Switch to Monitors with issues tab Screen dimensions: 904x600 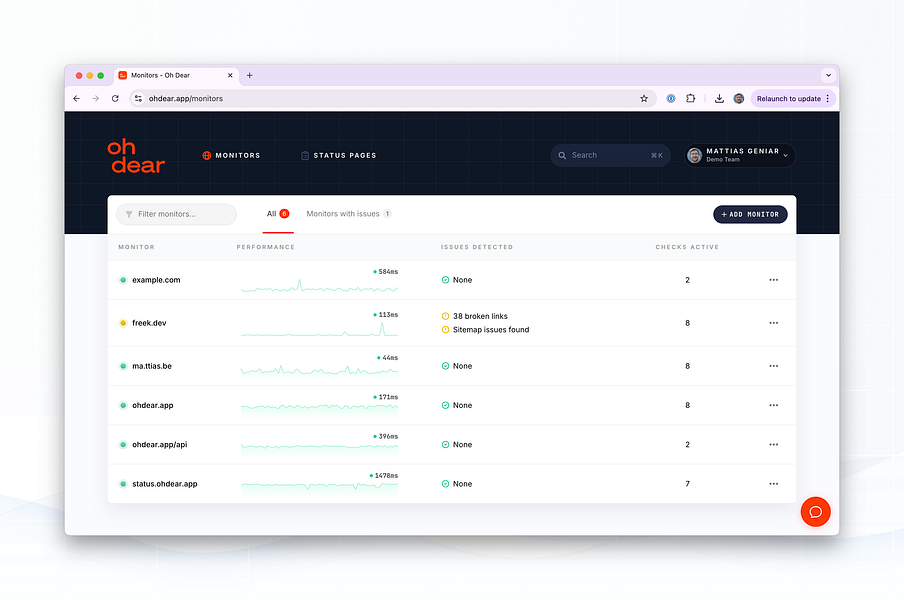(x=349, y=214)
